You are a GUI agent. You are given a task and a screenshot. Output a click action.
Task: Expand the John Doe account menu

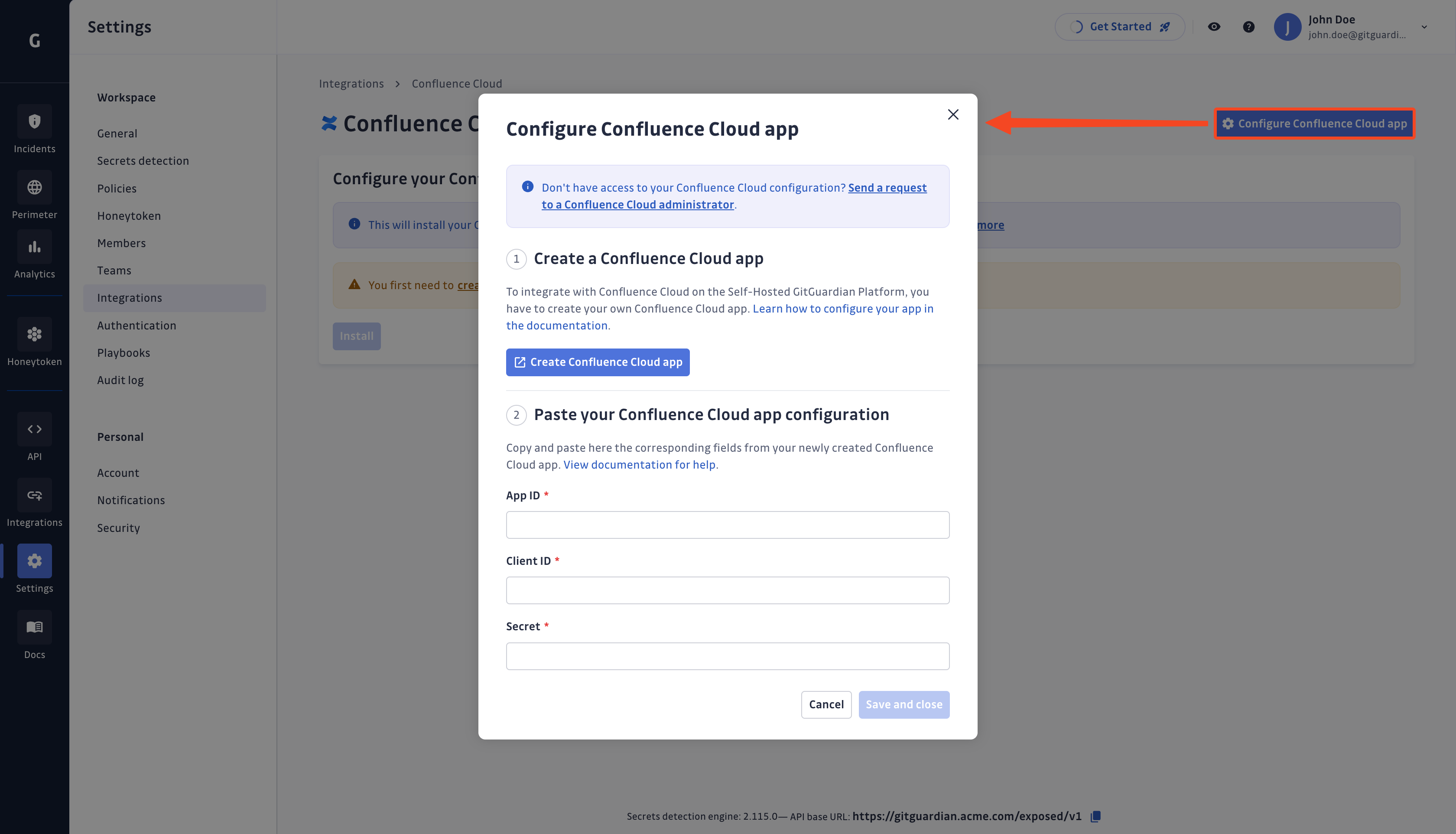tap(1424, 27)
